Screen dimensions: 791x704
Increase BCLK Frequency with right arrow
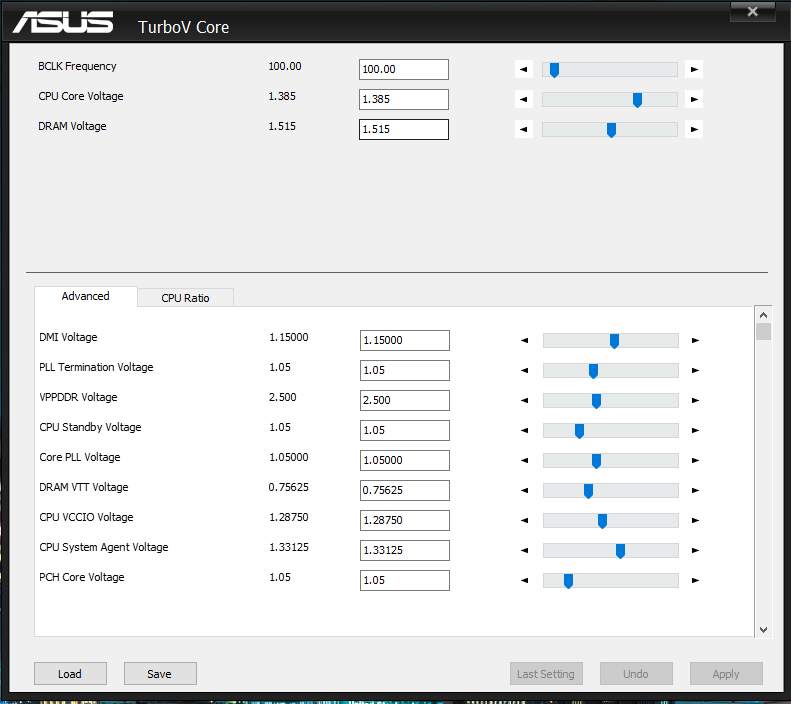(x=694, y=69)
